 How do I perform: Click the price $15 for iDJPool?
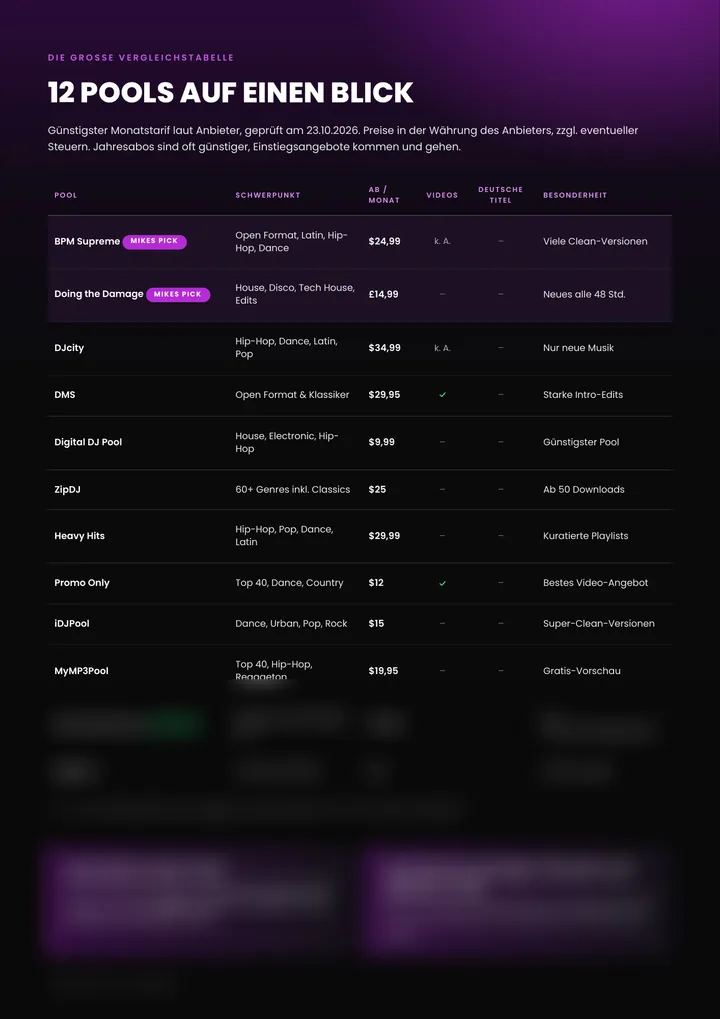376,623
